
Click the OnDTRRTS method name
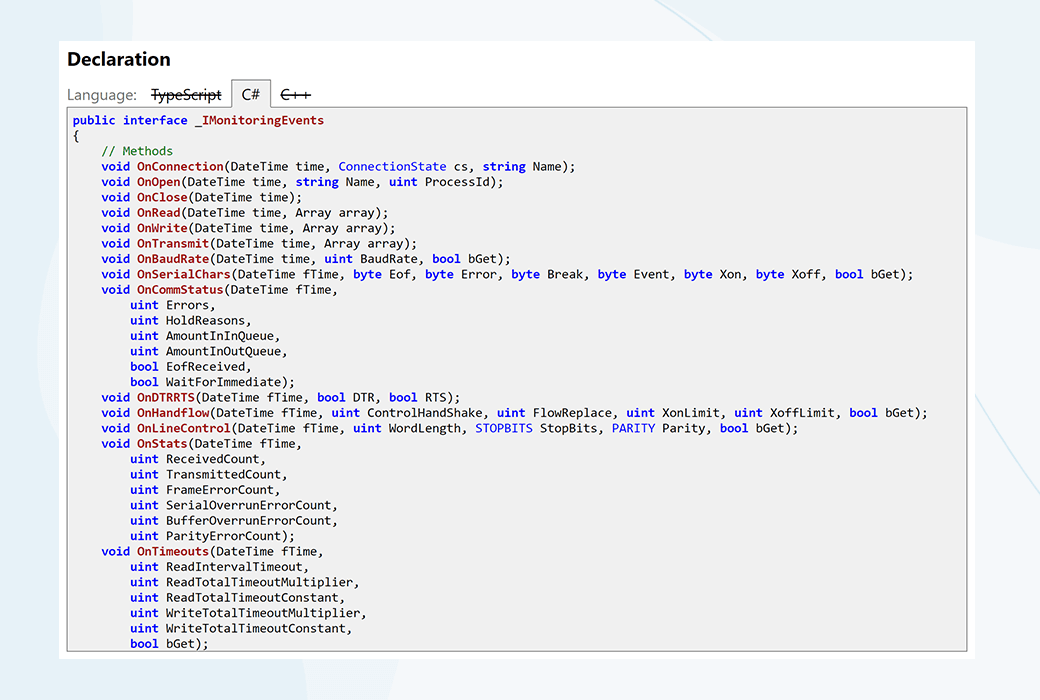(165, 397)
